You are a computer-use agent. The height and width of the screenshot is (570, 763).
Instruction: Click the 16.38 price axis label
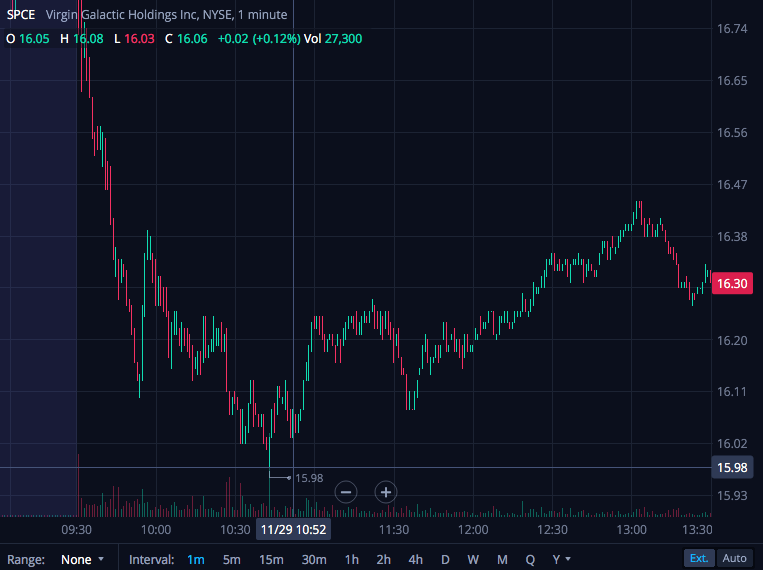[732, 237]
